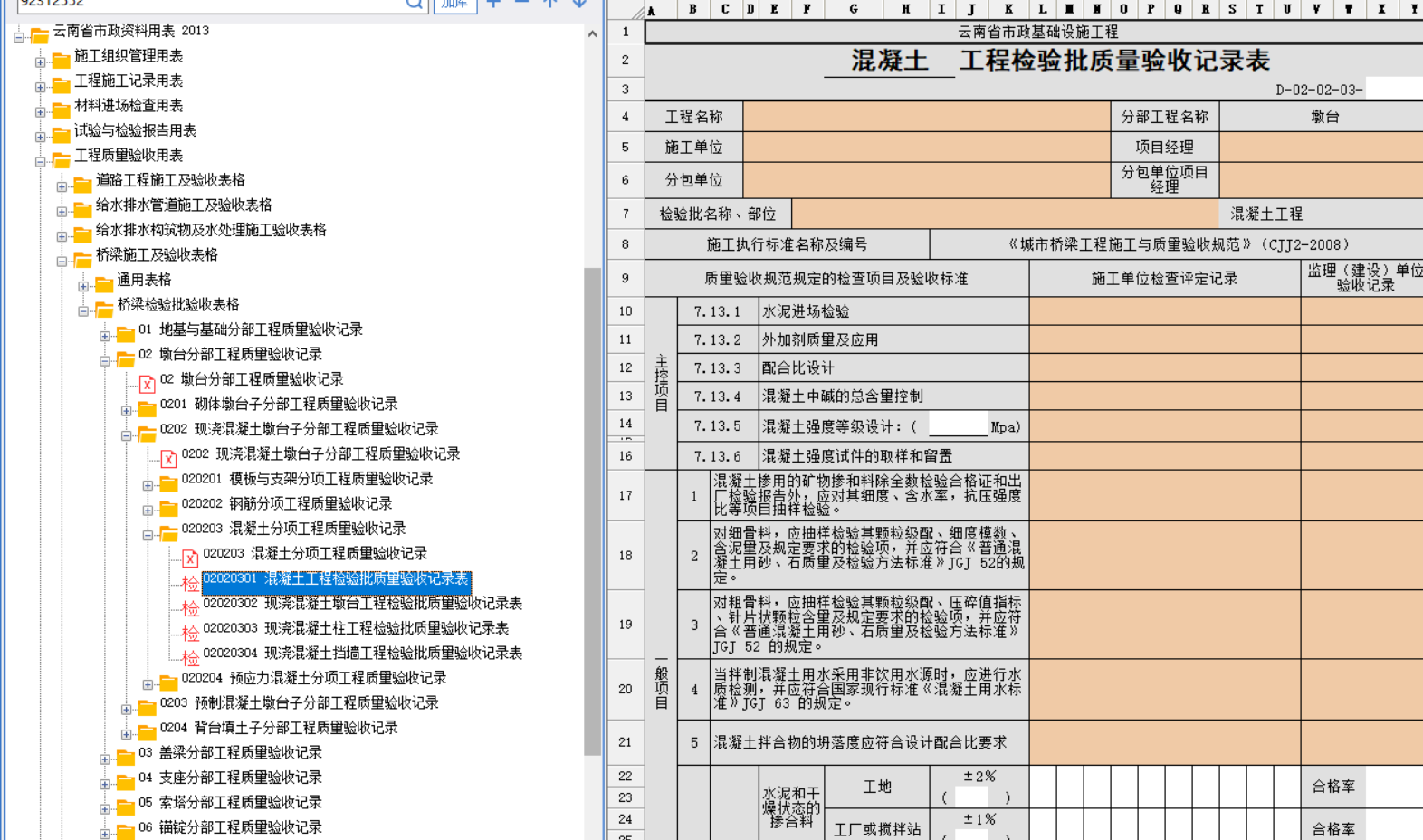Image resolution: width=1423 pixels, height=840 pixels.
Task: Click the search magnifier icon
Action: (x=414, y=5)
